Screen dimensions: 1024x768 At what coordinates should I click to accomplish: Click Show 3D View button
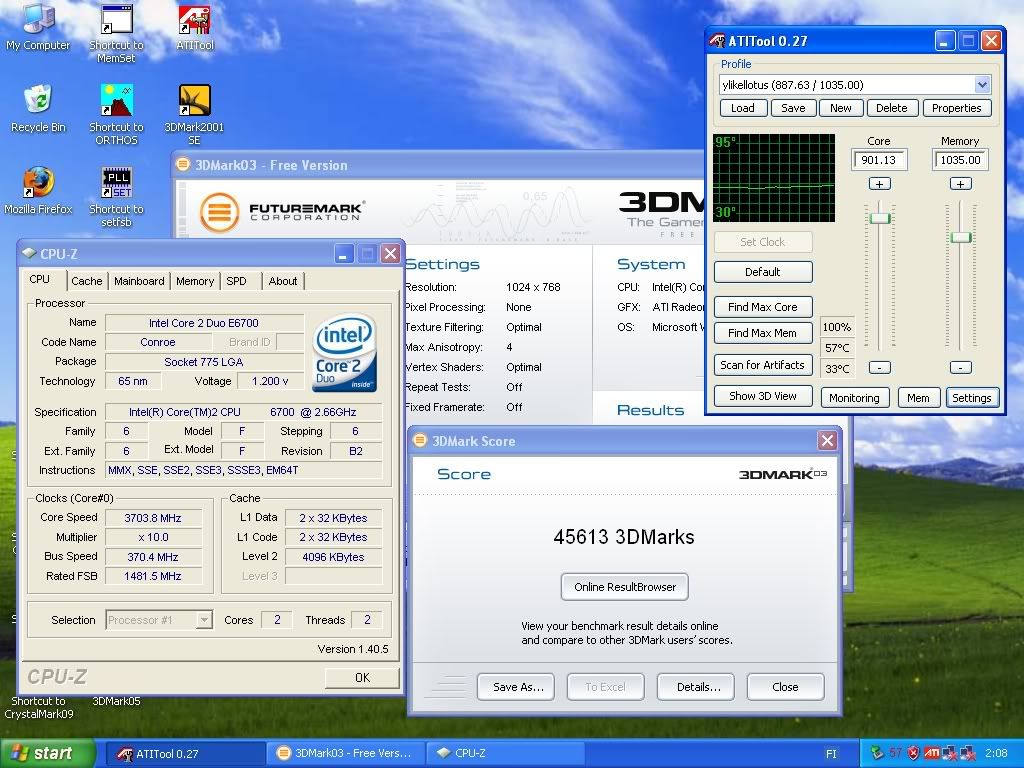coord(763,396)
